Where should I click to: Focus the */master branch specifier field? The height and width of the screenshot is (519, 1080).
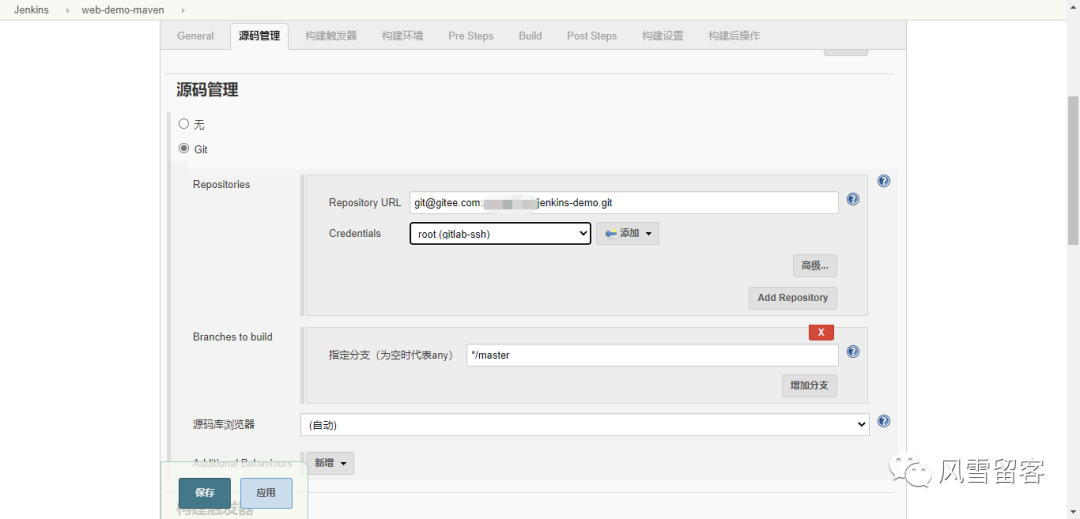(x=652, y=355)
